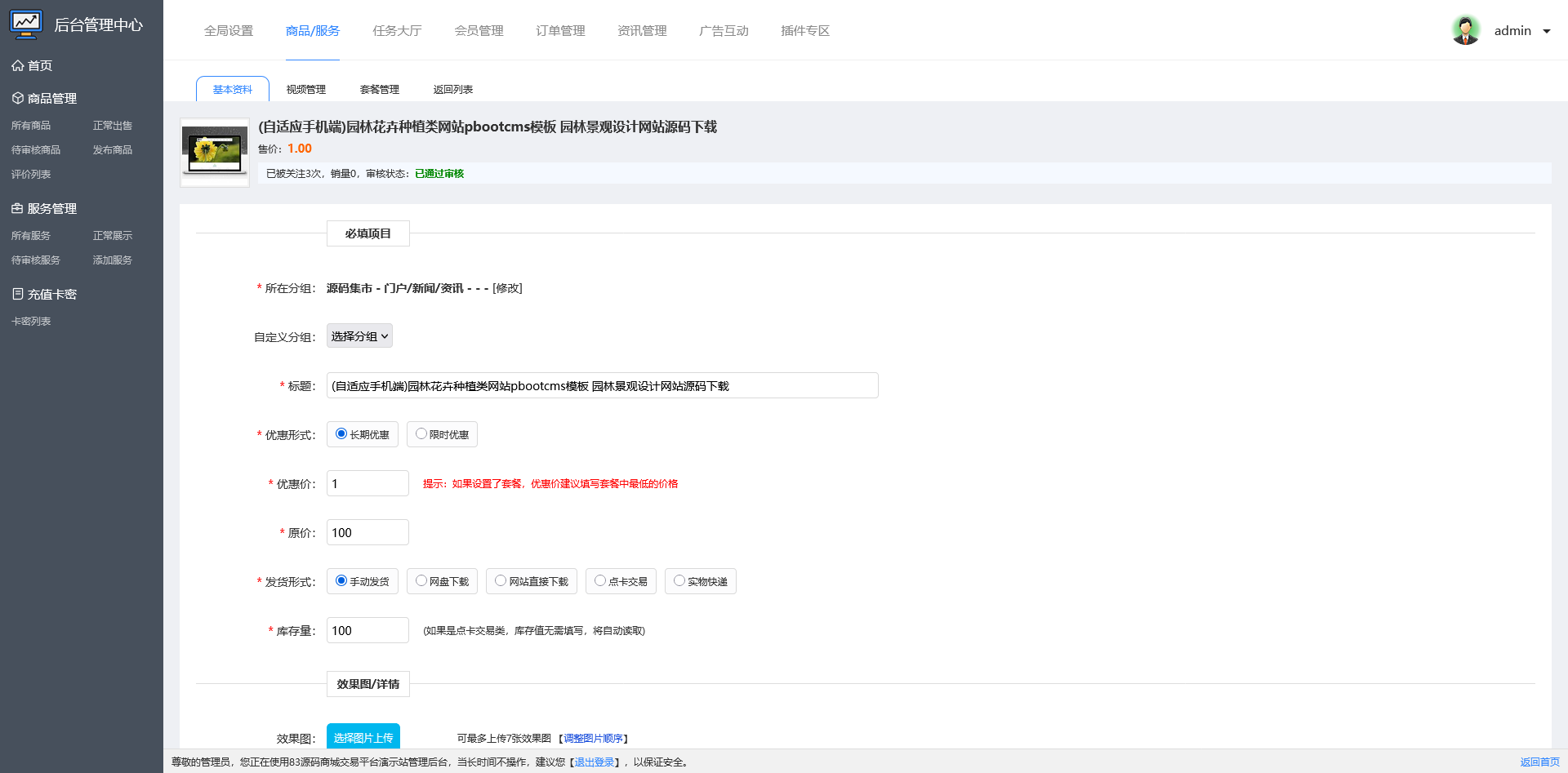Open the 插件专区 top menu
The image size is (1568, 773).
pos(805,31)
